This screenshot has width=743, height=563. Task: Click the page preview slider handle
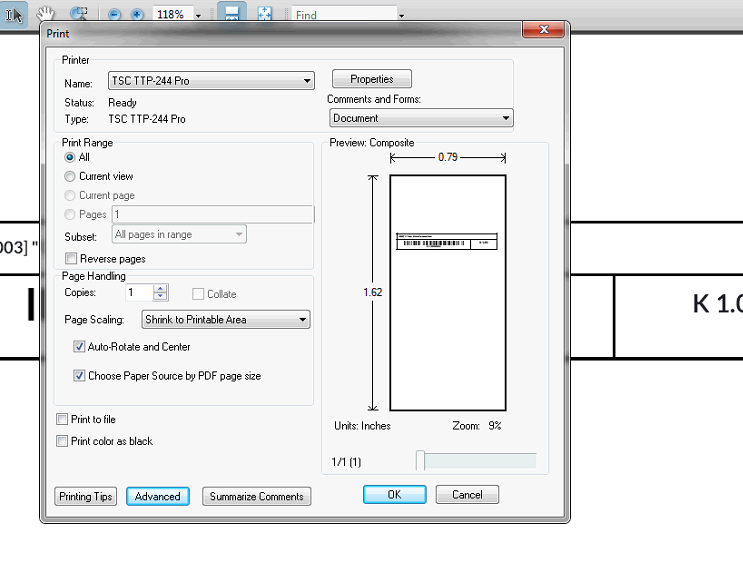coord(420,460)
